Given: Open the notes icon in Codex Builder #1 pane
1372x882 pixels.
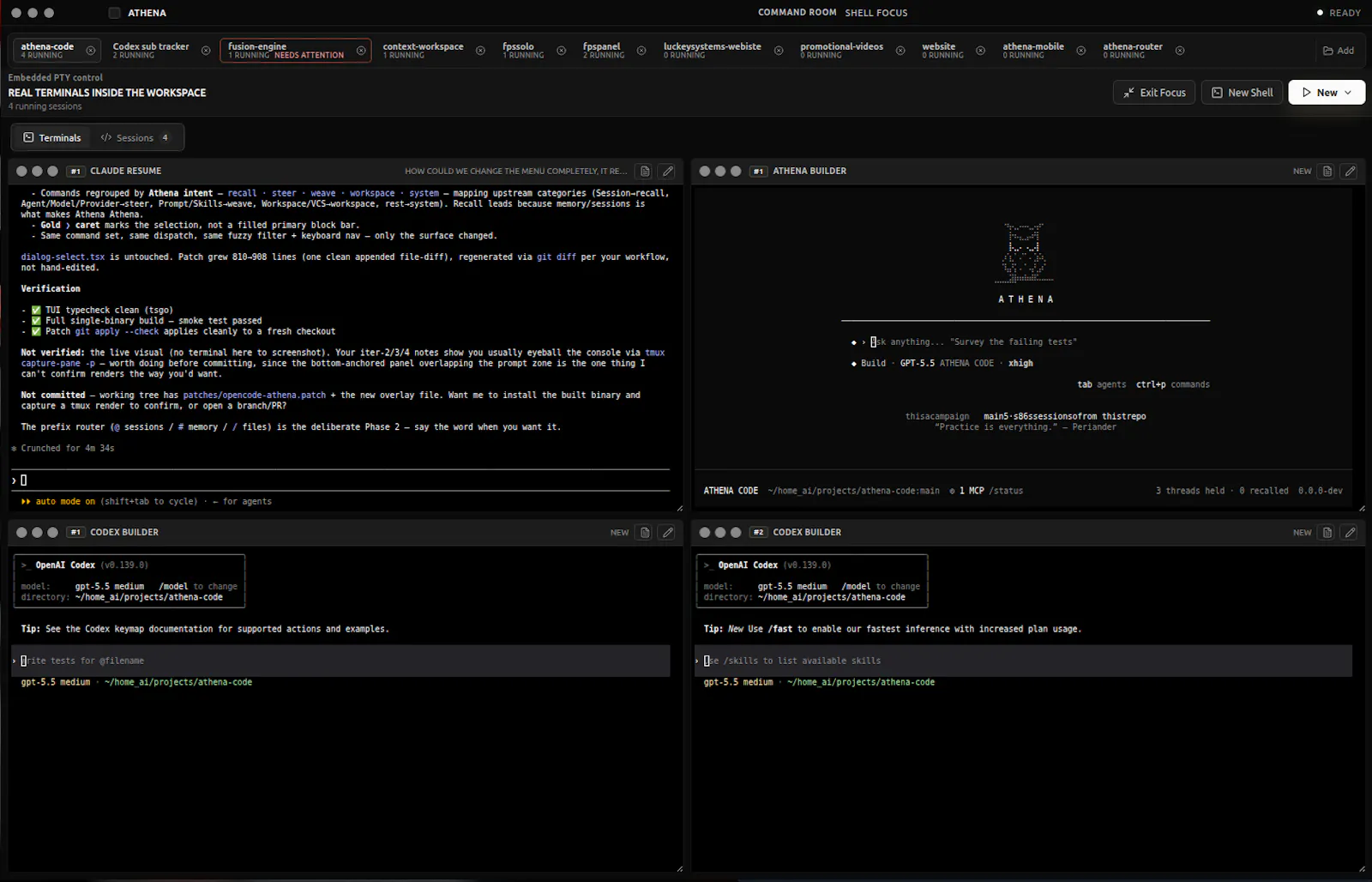Looking at the screenshot, I should (646, 532).
